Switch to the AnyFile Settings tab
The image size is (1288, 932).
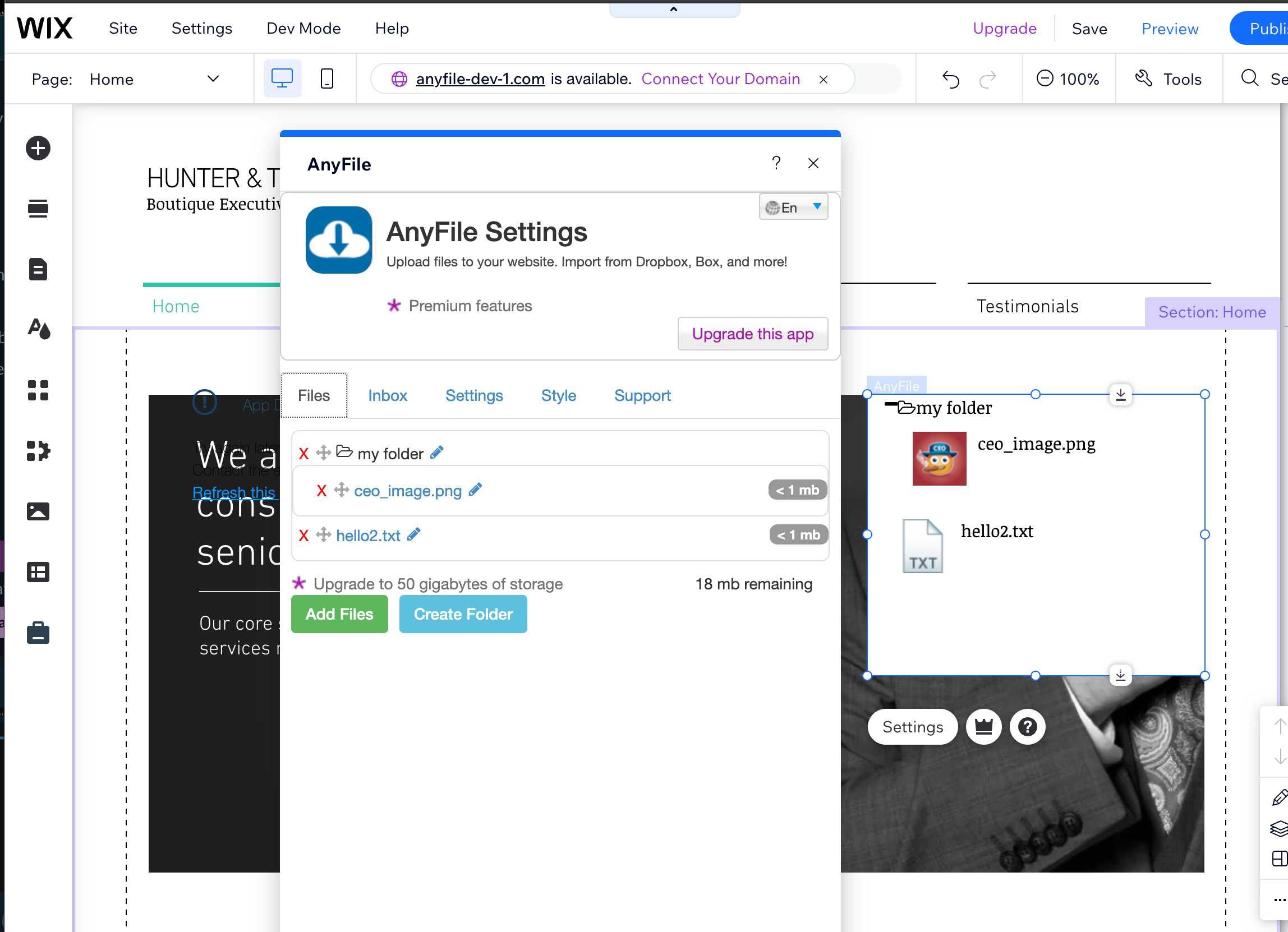point(474,395)
